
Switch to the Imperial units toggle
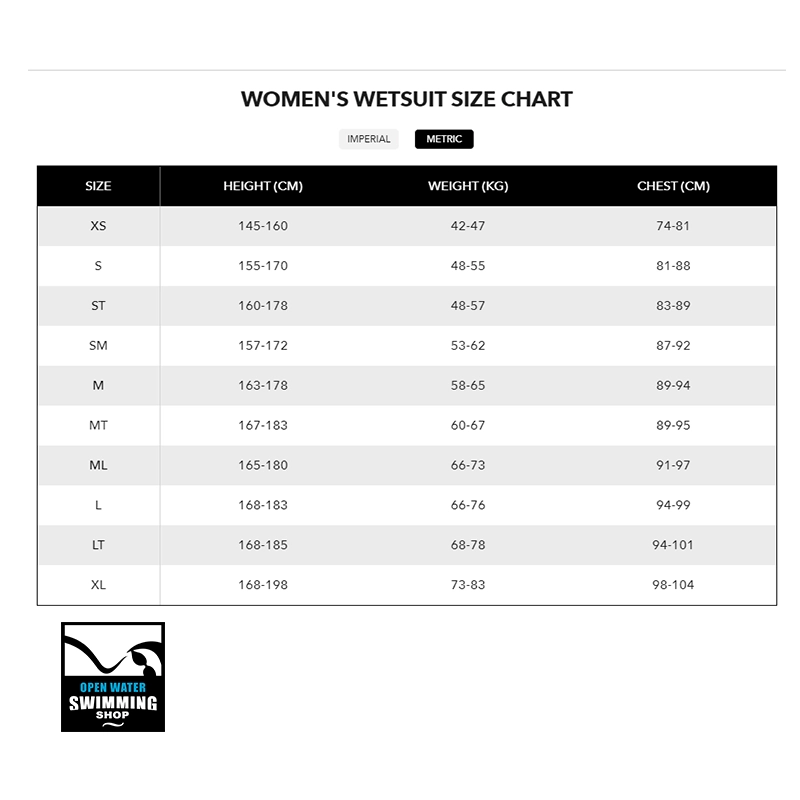point(368,139)
